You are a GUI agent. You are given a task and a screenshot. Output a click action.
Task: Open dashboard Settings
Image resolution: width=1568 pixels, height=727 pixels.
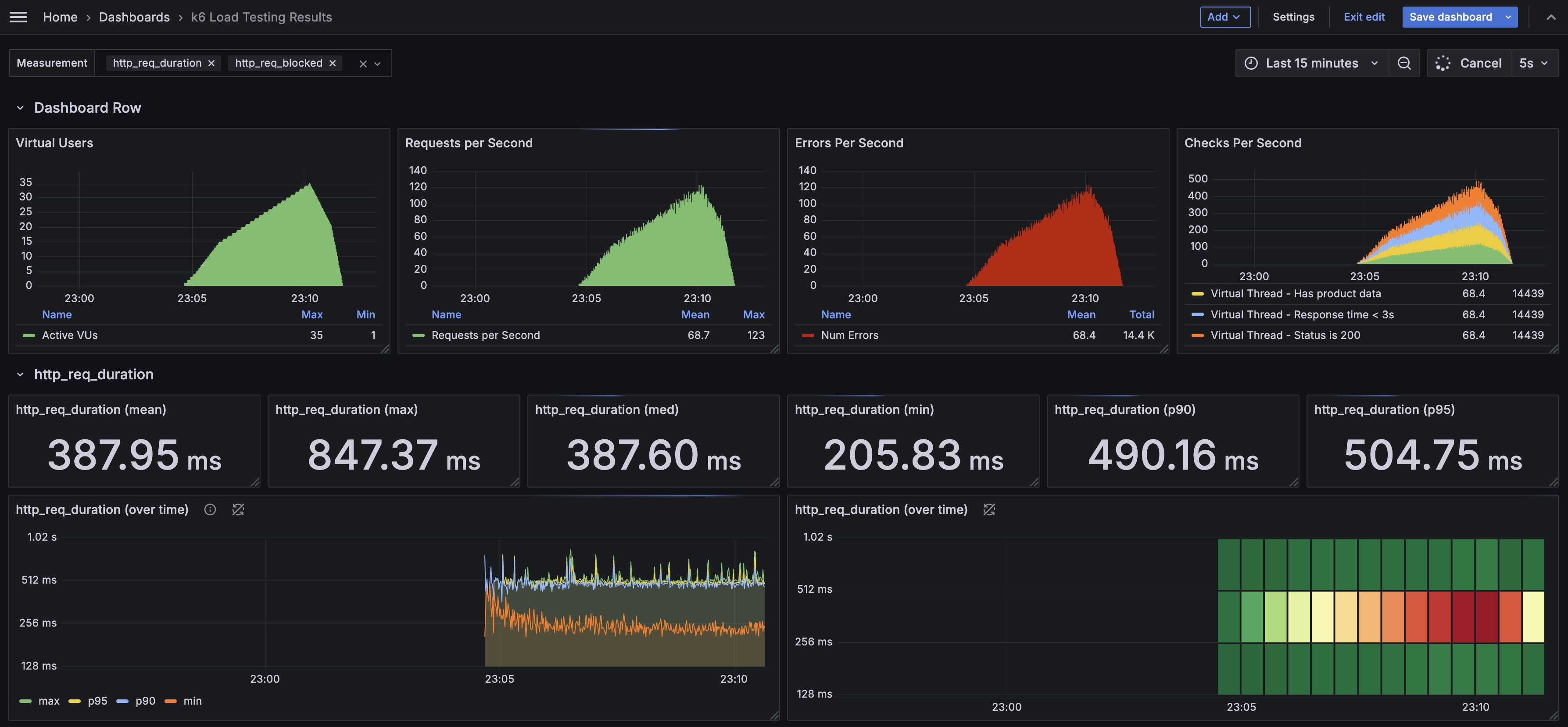(1293, 17)
